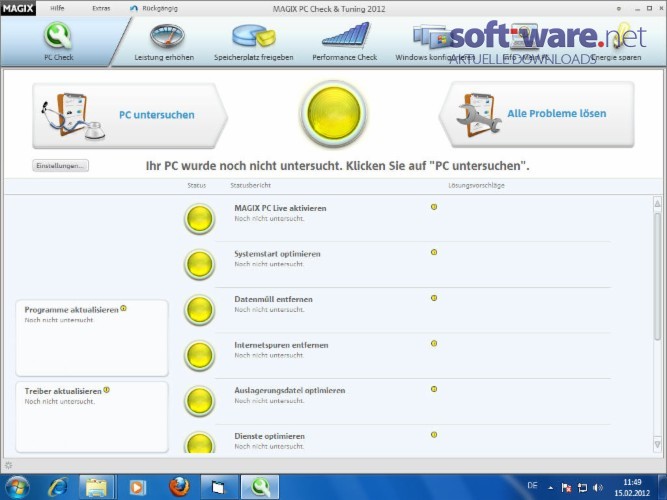Click the Statusbericht column header
667x500 pixels.
pos(251,185)
